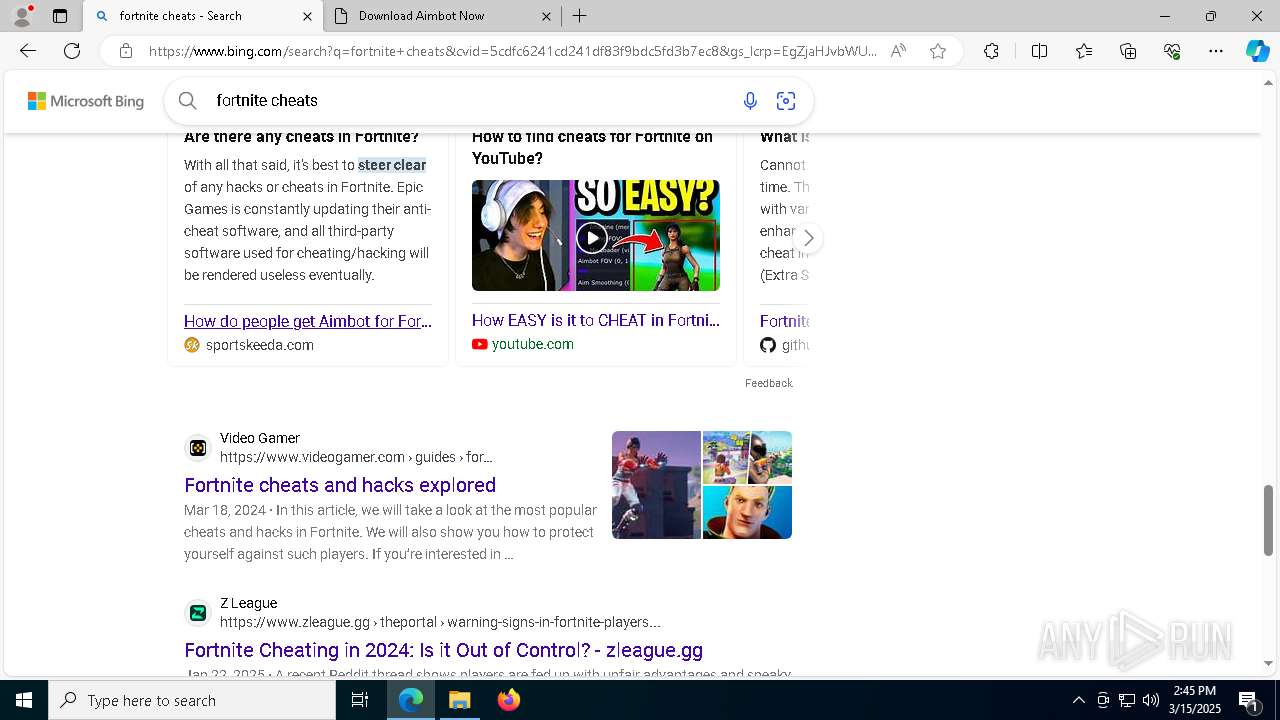View site information lock icon
The height and width of the screenshot is (720, 1280).
pyautogui.click(x=125, y=51)
